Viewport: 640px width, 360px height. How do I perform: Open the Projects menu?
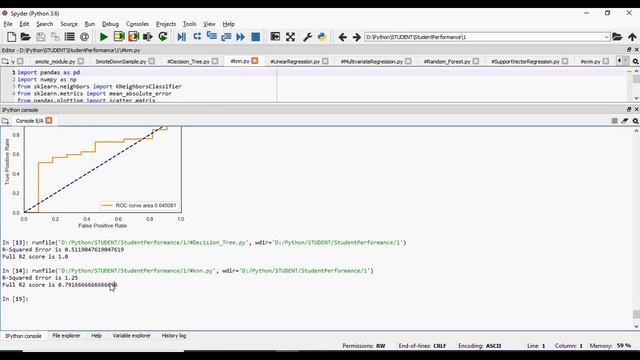tap(166, 24)
